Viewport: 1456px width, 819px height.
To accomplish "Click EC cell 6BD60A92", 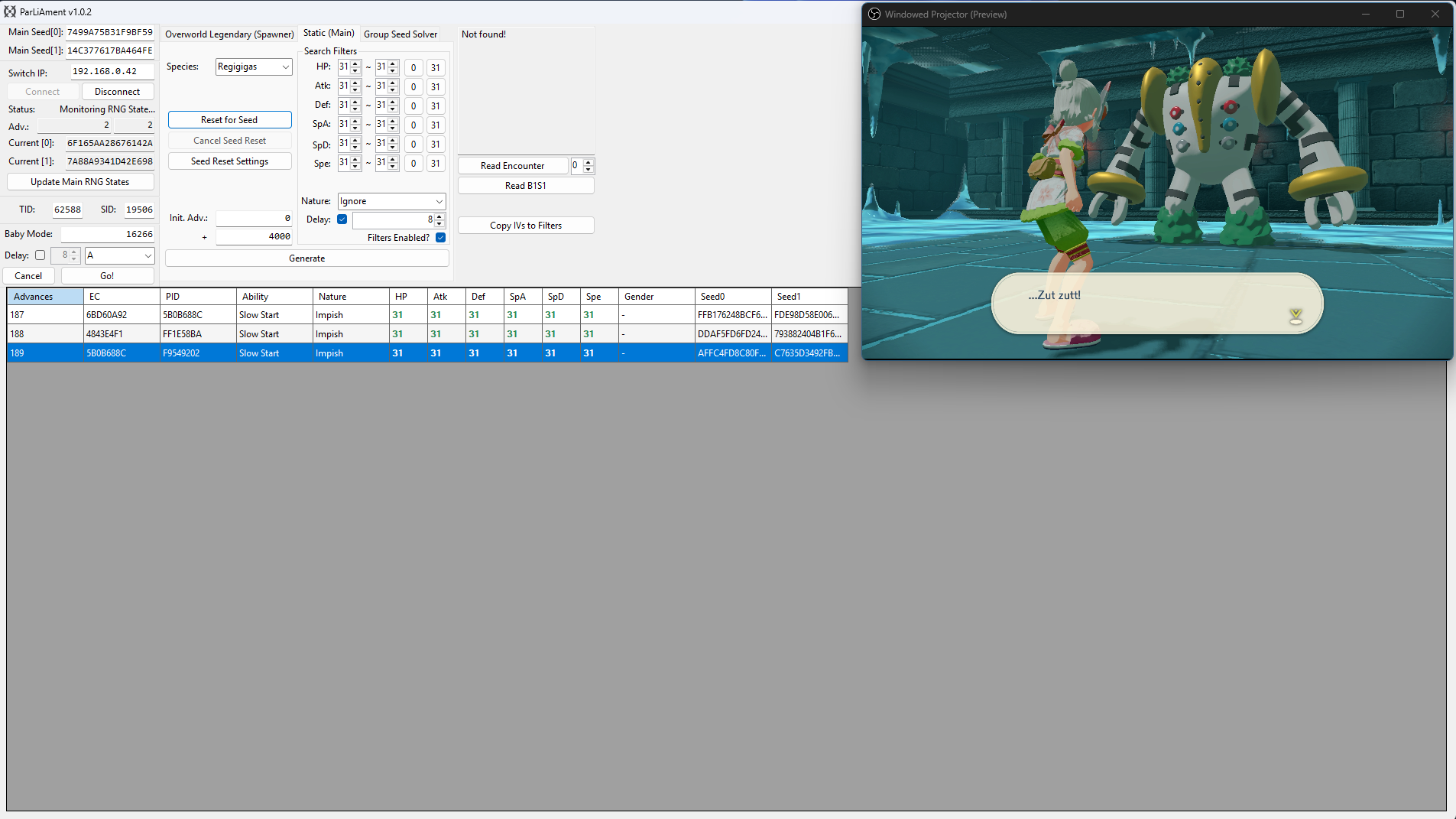I will tap(122, 315).
